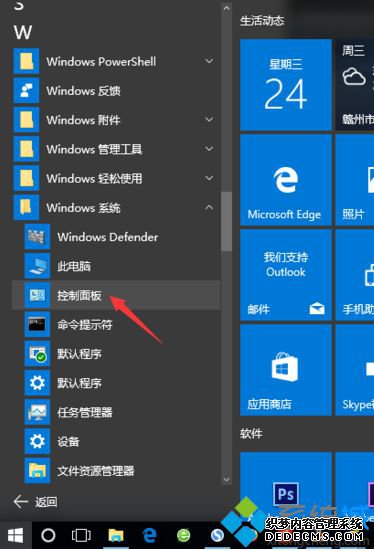
Task: Expand the Windows 管理工具 folder chevron
Action: [209, 149]
